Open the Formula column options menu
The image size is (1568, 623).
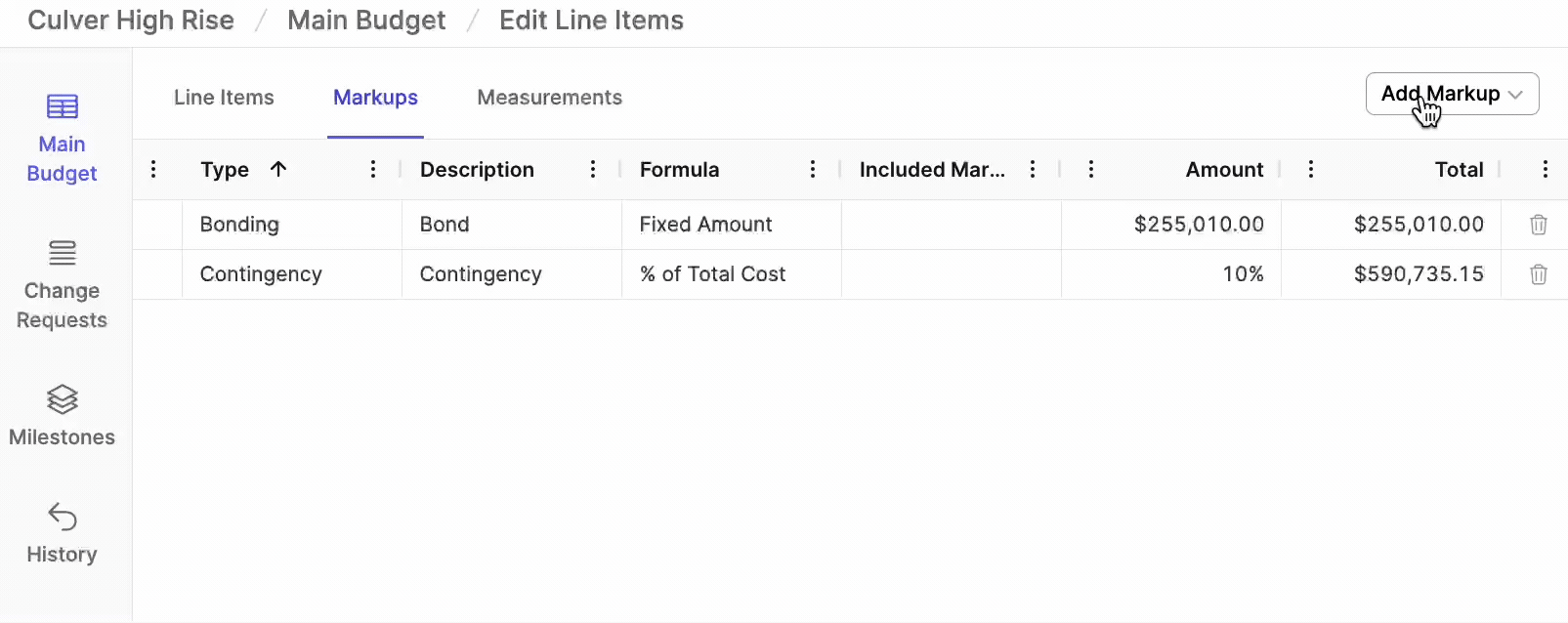pyautogui.click(x=813, y=169)
